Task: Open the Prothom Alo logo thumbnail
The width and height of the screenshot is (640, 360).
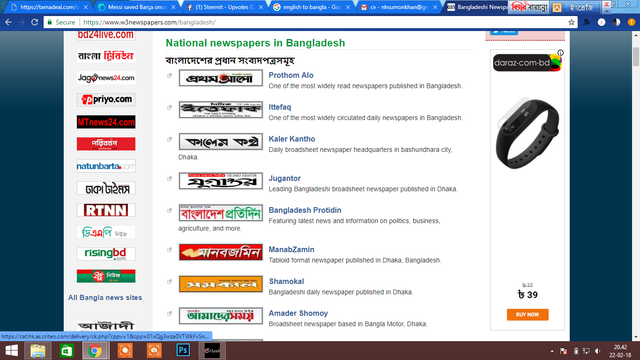Action: point(220,78)
